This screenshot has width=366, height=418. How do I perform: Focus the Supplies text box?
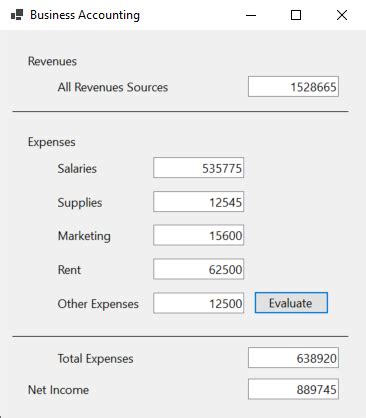[199, 202]
